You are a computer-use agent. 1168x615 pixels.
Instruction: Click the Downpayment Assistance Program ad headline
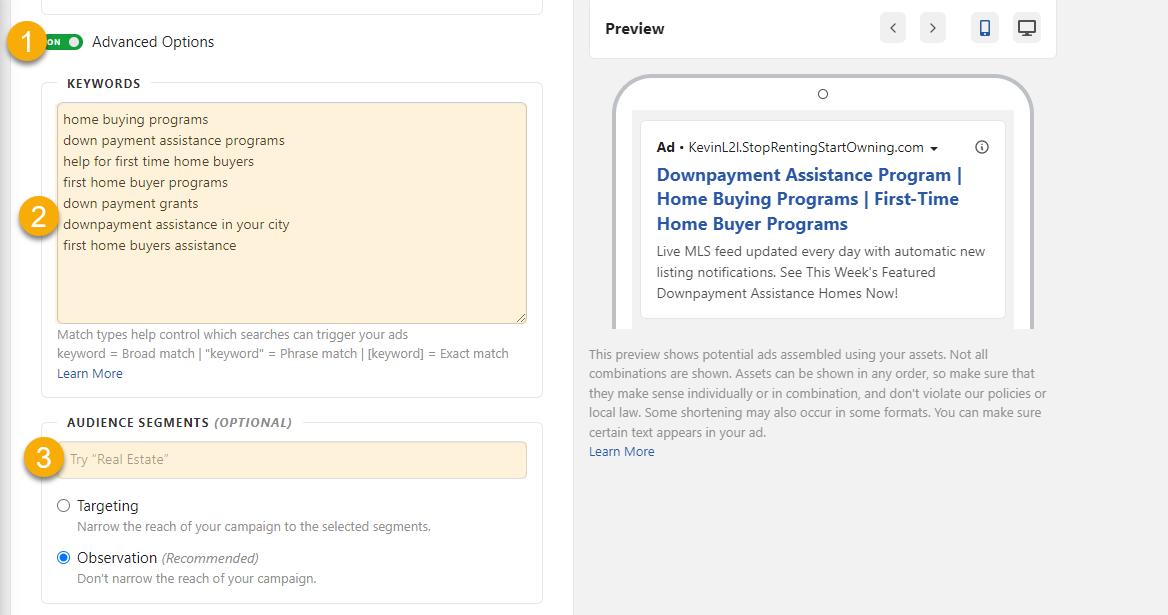808,199
